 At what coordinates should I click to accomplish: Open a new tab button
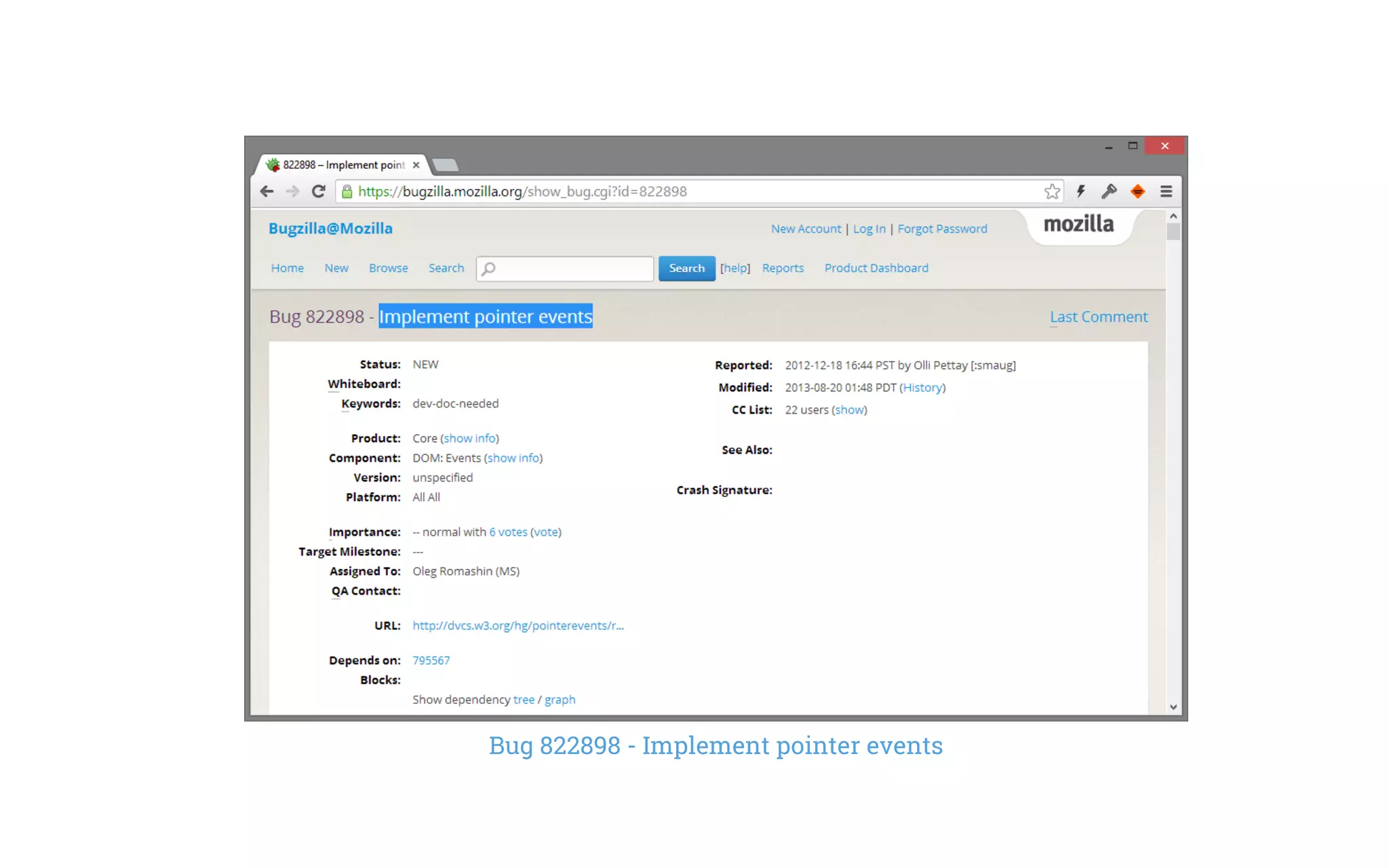point(446,165)
